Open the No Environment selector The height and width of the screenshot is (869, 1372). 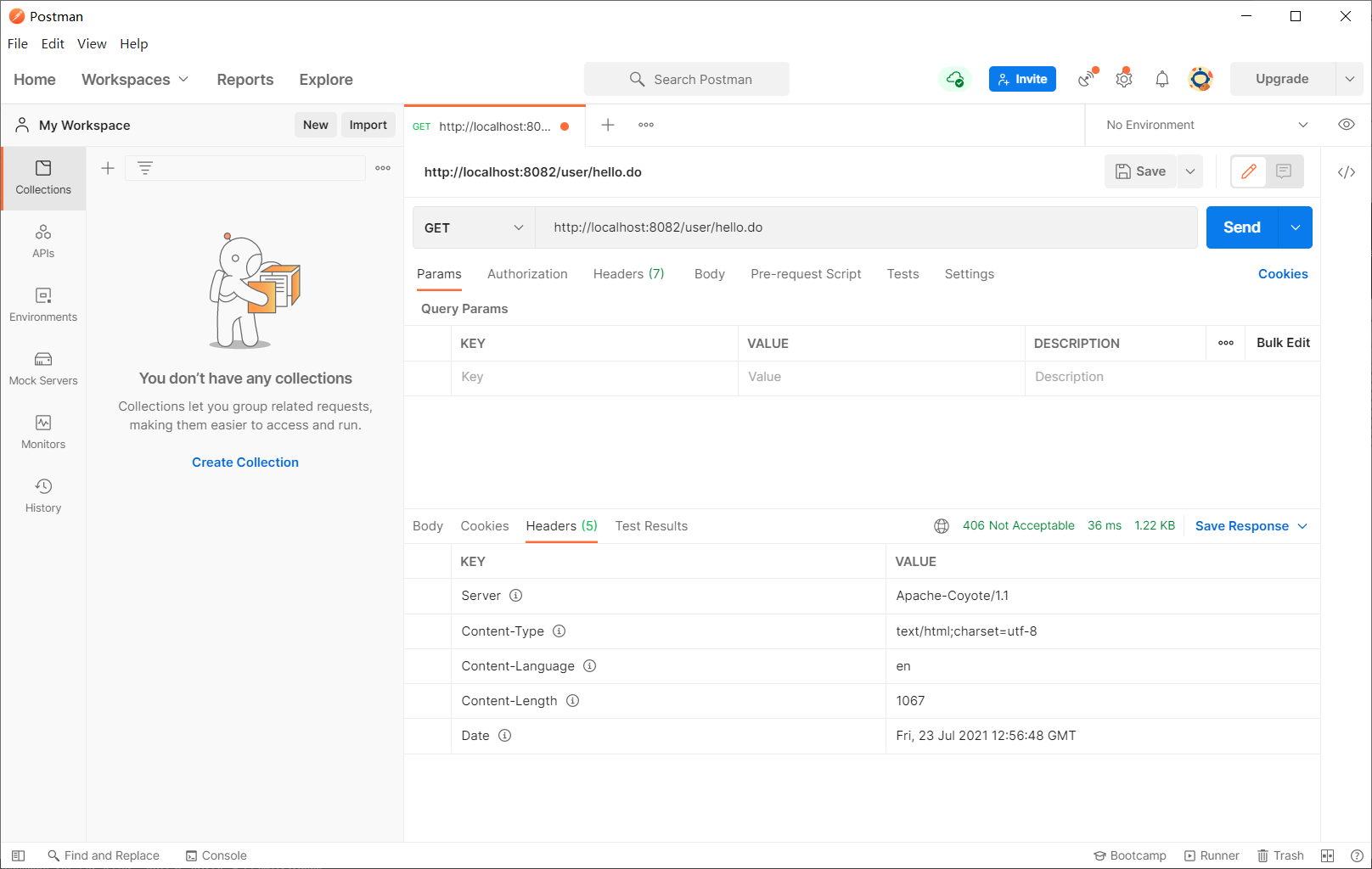[x=1206, y=125]
